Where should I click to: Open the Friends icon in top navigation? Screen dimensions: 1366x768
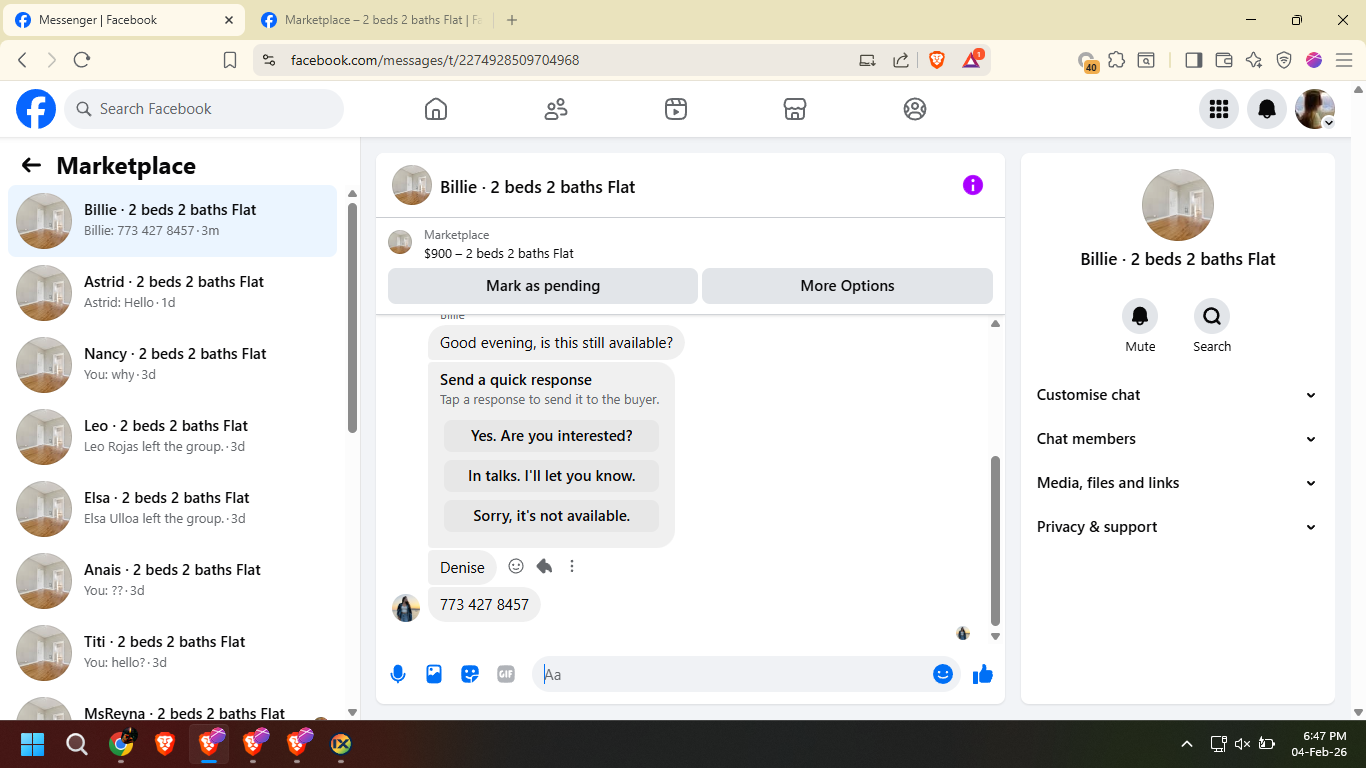click(x=556, y=109)
